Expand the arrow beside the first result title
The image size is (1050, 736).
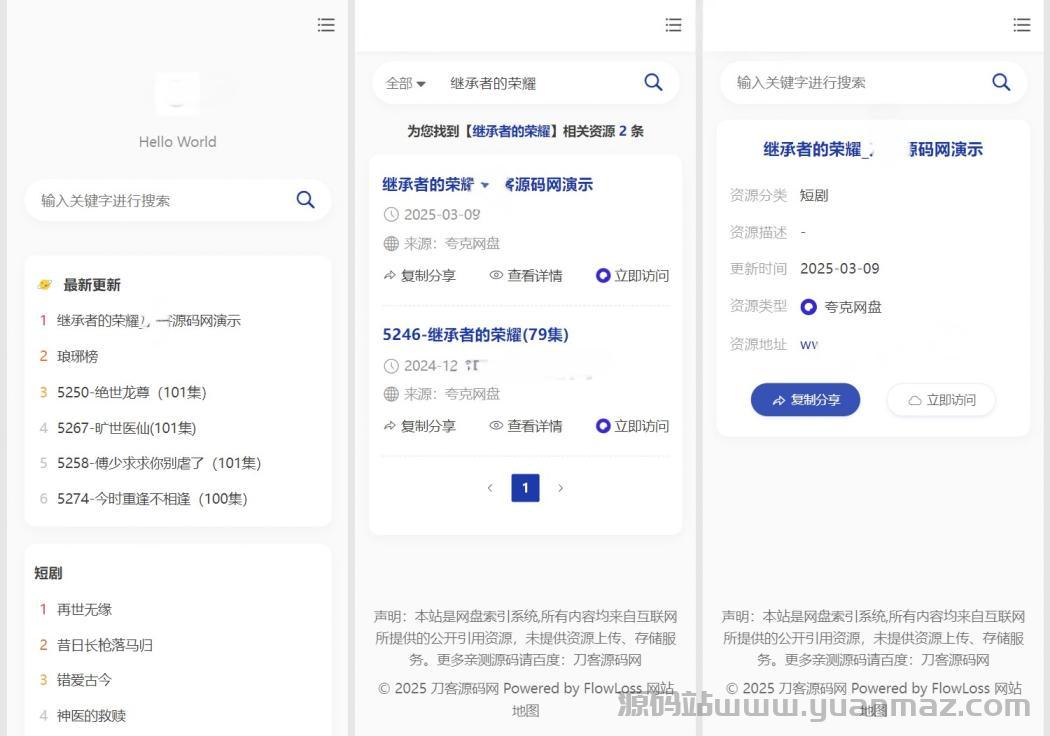coord(485,185)
